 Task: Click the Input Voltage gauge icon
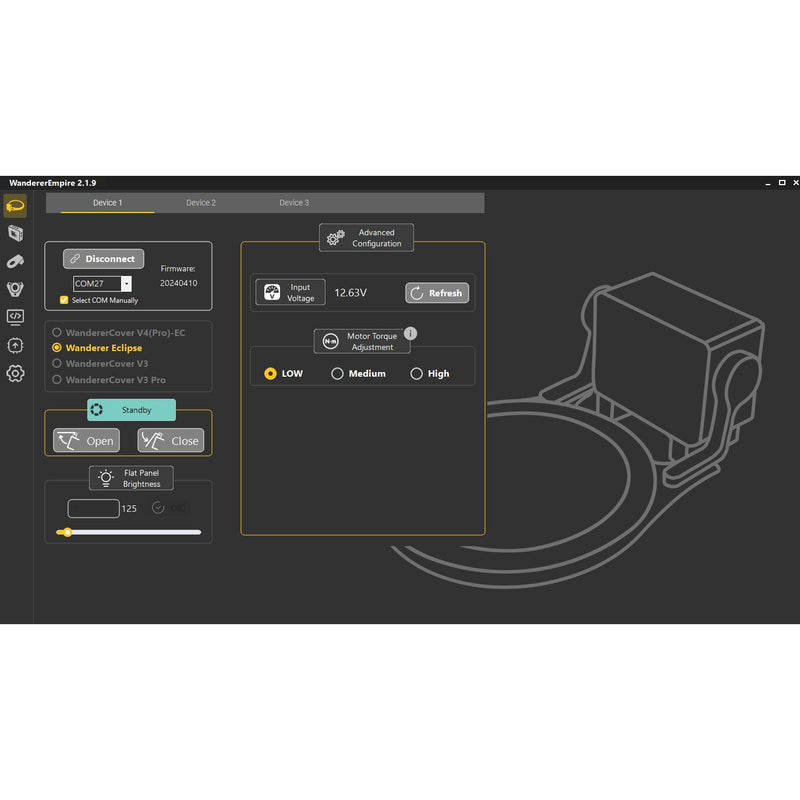pyautogui.click(x=272, y=292)
